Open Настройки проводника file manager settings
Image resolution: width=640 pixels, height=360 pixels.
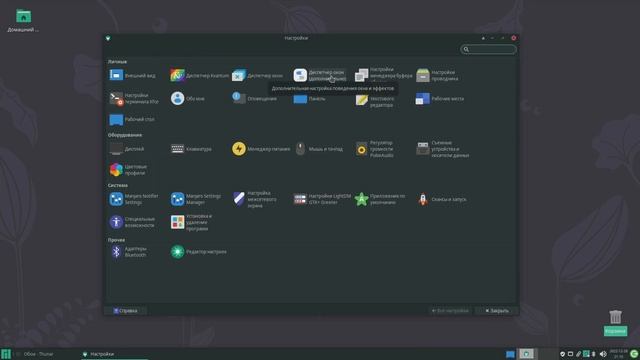click(x=438, y=76)
